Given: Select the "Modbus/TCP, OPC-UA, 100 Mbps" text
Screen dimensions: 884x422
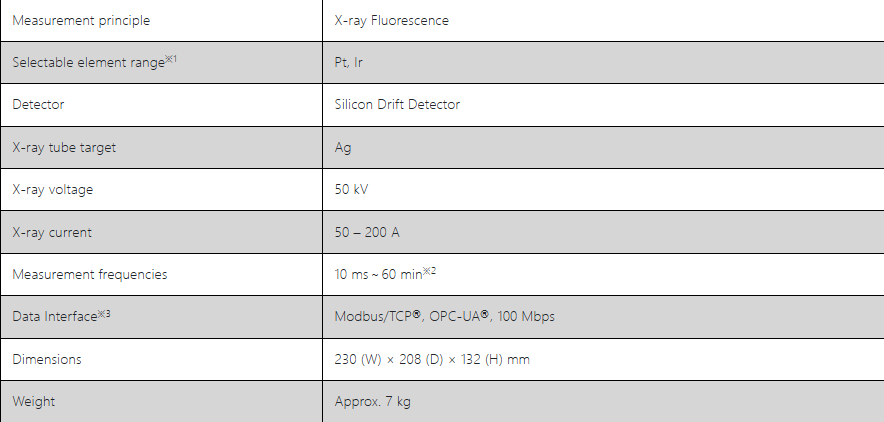Looking at the screenshot, I should [444, 316].
